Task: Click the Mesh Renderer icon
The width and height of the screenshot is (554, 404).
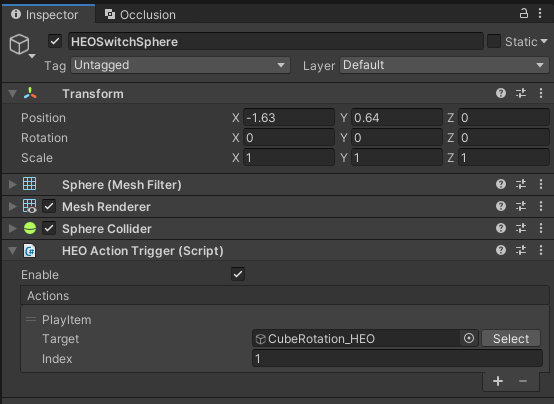Action: pos(29,206)
